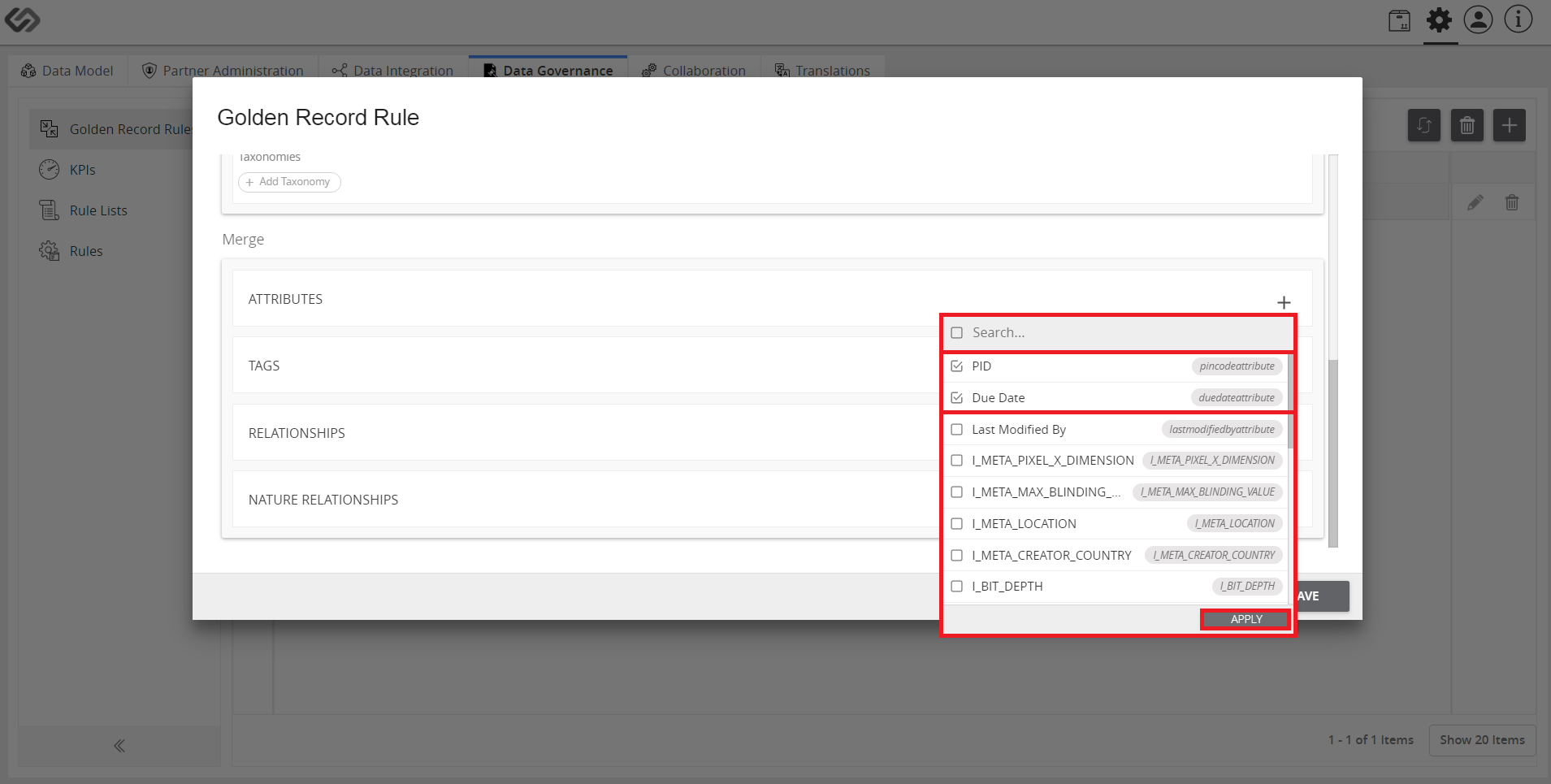Open Rule Lists in the sidebar
Viewport: 1551px width, 784px height.
[x=98, y=210]
